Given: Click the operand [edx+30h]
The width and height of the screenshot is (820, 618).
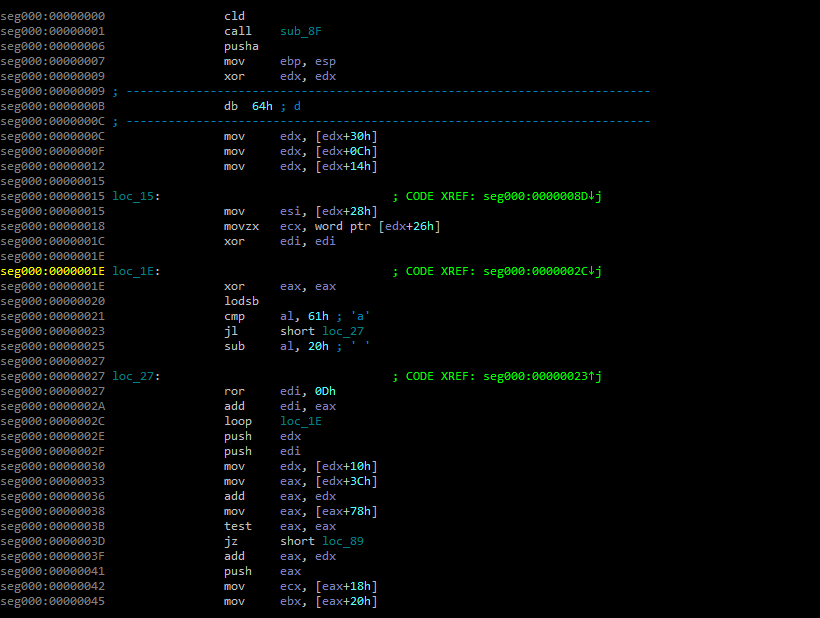Looking at the screenshot, I should [x=346, y=136].
